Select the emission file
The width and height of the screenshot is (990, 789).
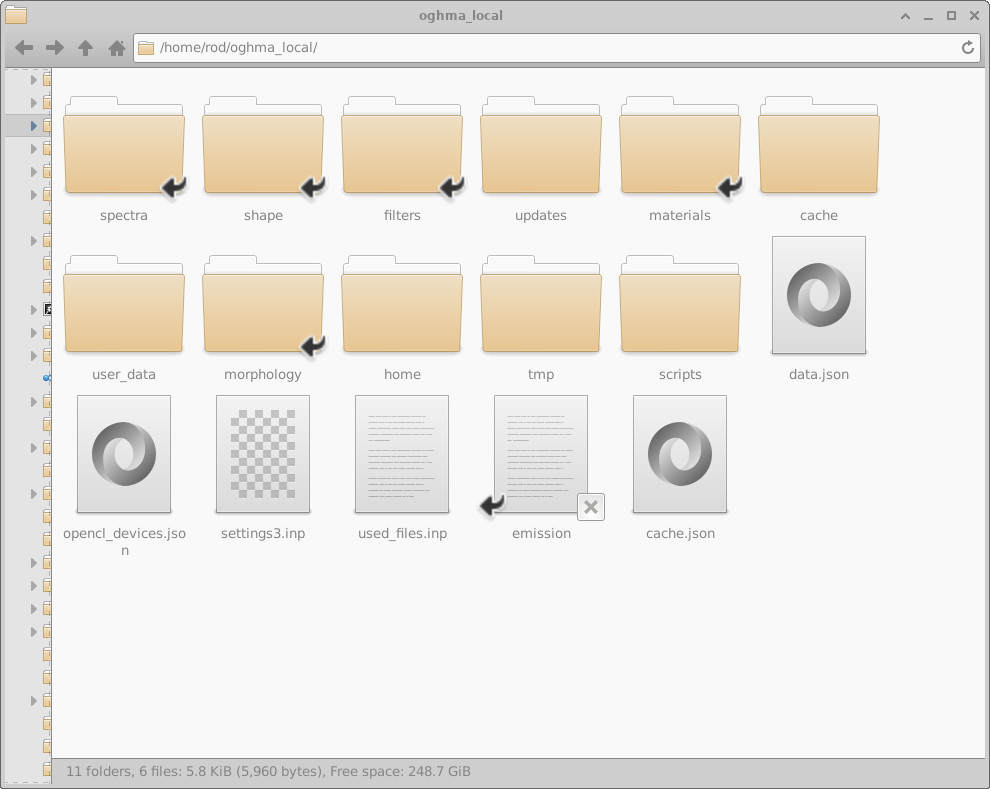[x=541, y=453]
